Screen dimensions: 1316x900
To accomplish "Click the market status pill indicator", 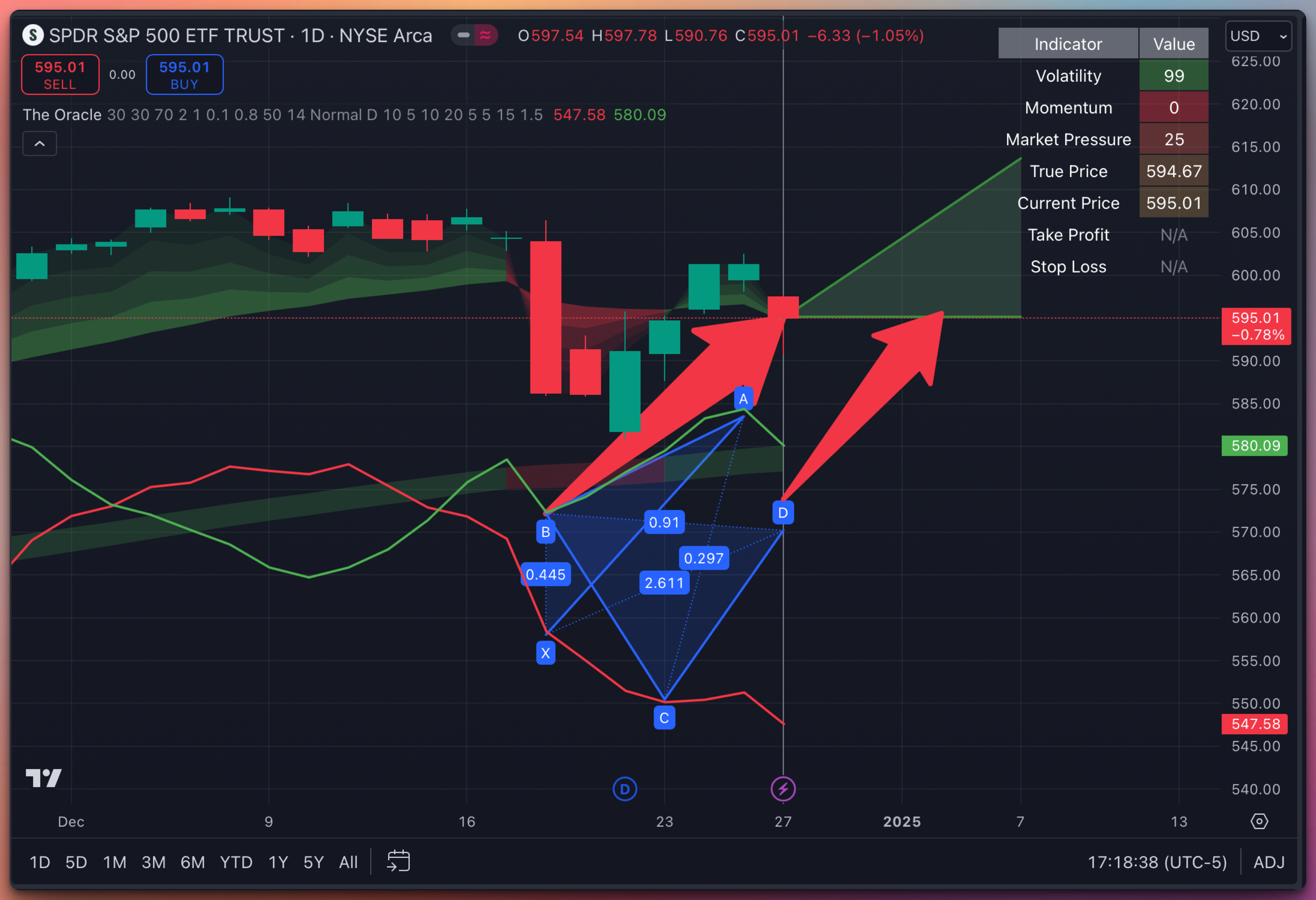I will click(474, 35).
